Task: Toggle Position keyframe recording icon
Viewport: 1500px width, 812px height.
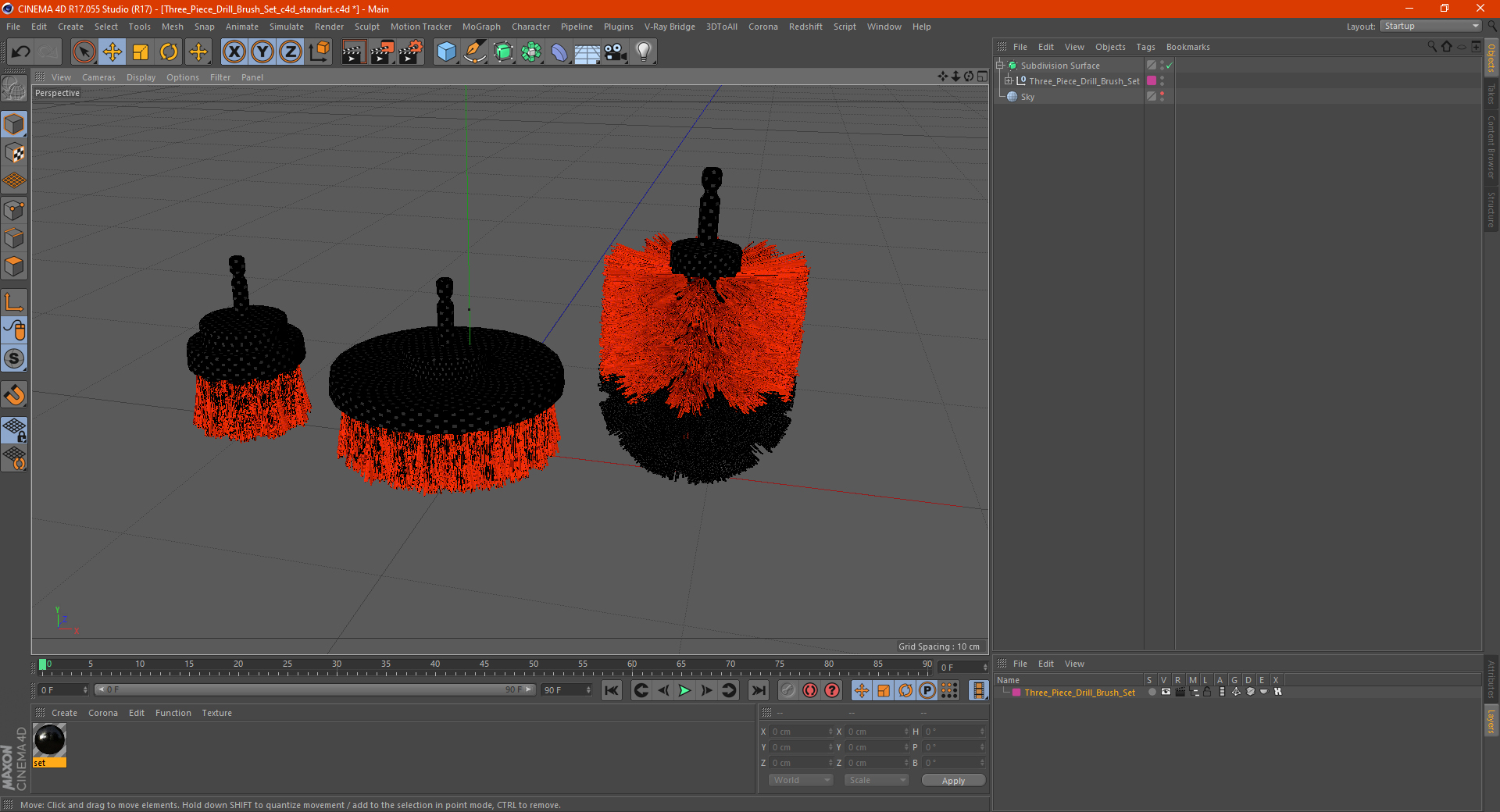Action: click(862, 690)
